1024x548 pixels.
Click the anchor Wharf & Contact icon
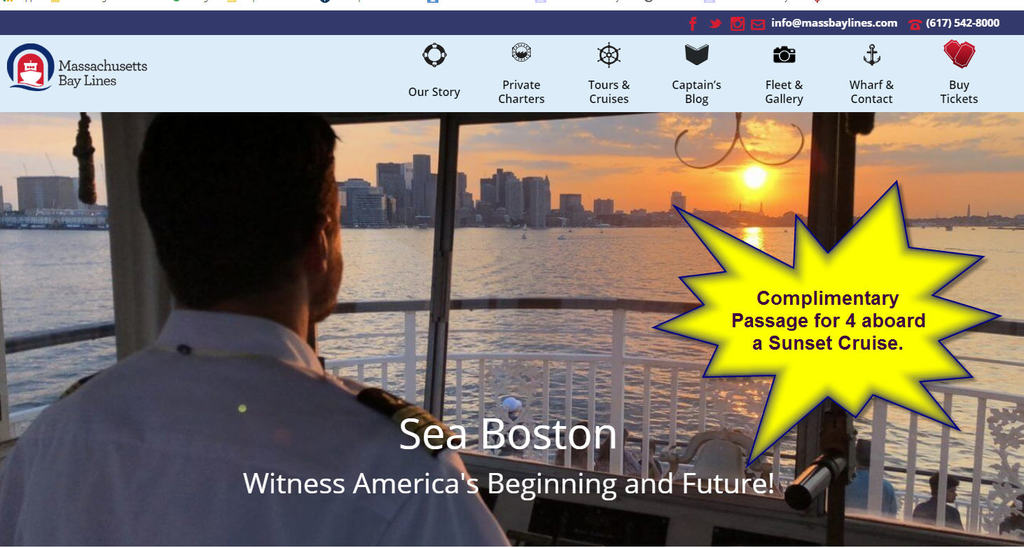(x=872, y=55)
